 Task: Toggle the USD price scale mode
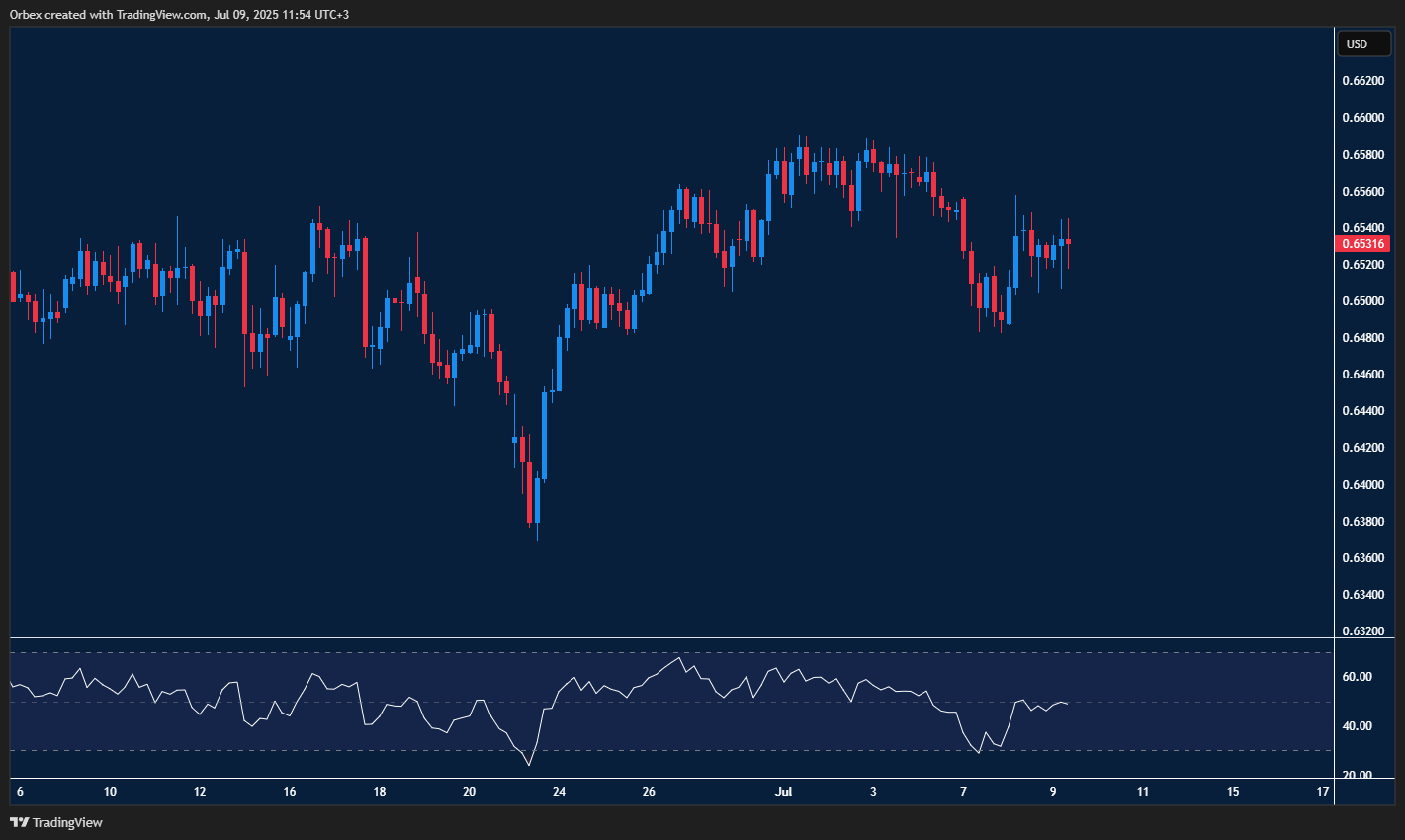tap(1364, 43)
